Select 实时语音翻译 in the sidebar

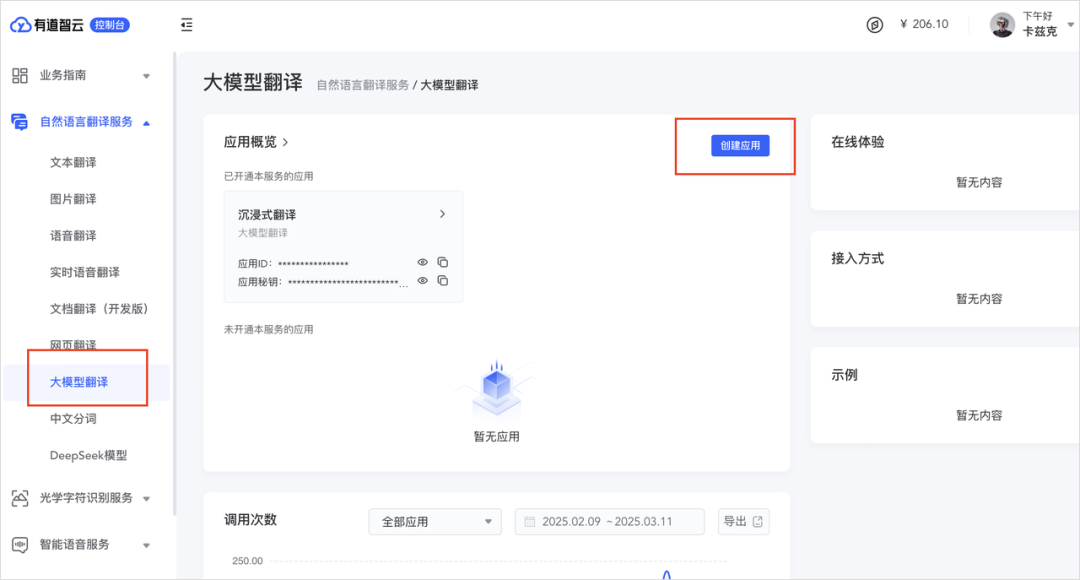click(85, 272)
